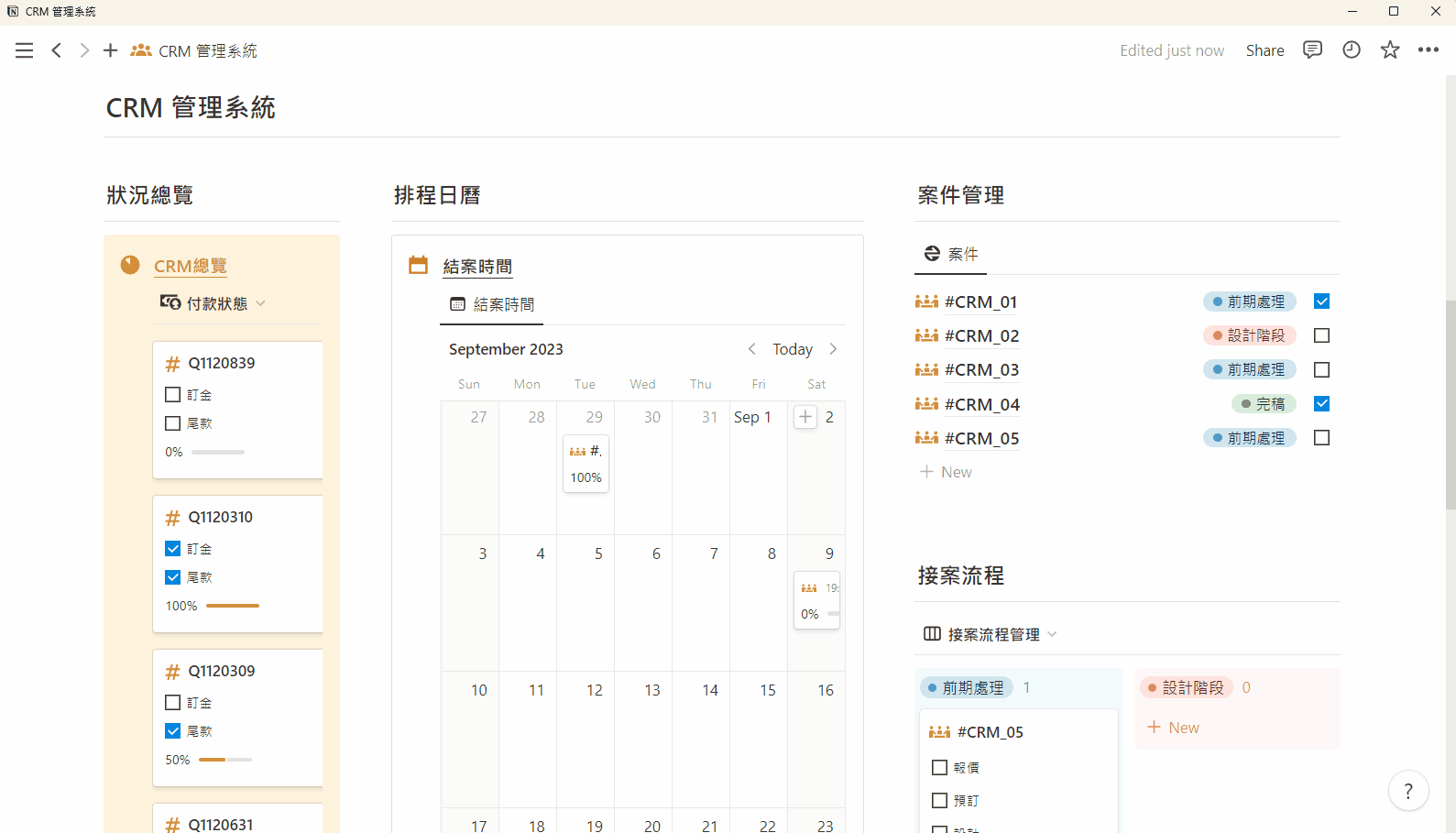Open the 前期處理 status tag for #CRM_05
Image resolution: width=1456 pixels, height=833 pixels.
(1250, 438)
